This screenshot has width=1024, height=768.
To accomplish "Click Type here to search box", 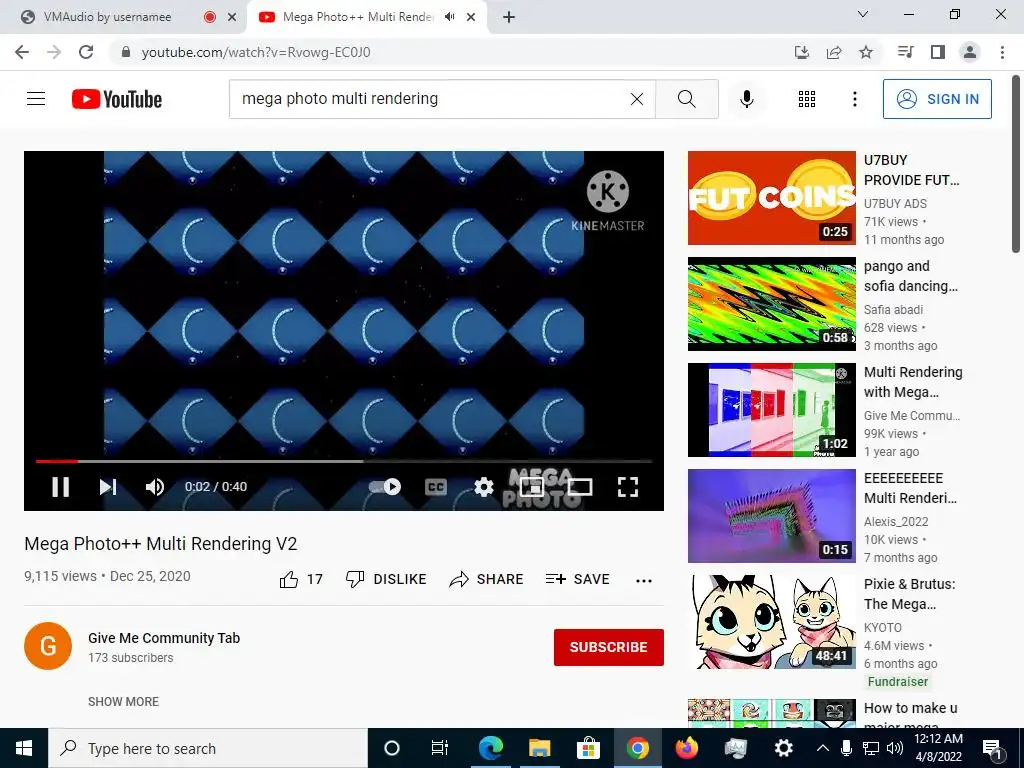I will click(208, 748).
